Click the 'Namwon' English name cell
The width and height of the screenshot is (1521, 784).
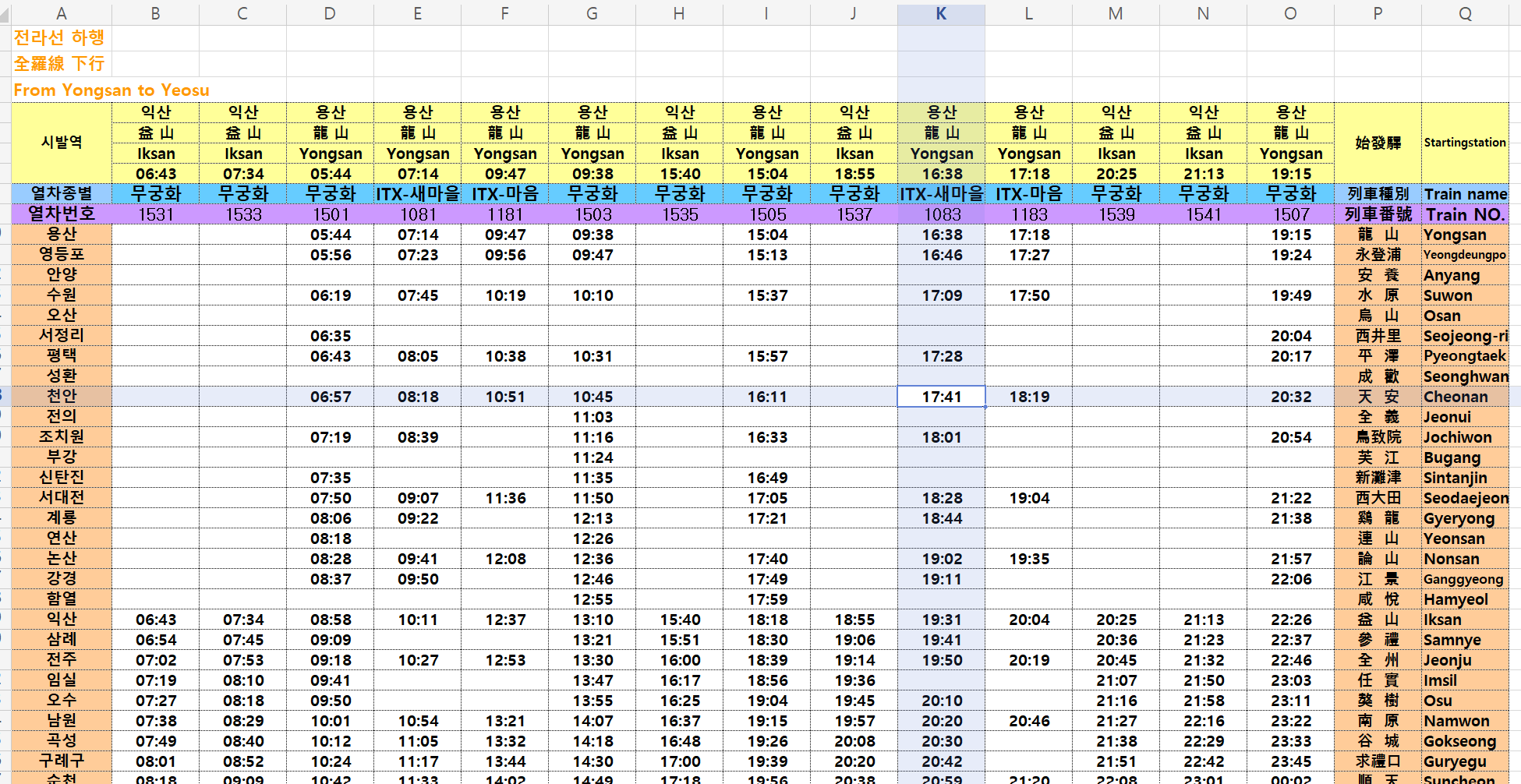tap(1465, 721)
